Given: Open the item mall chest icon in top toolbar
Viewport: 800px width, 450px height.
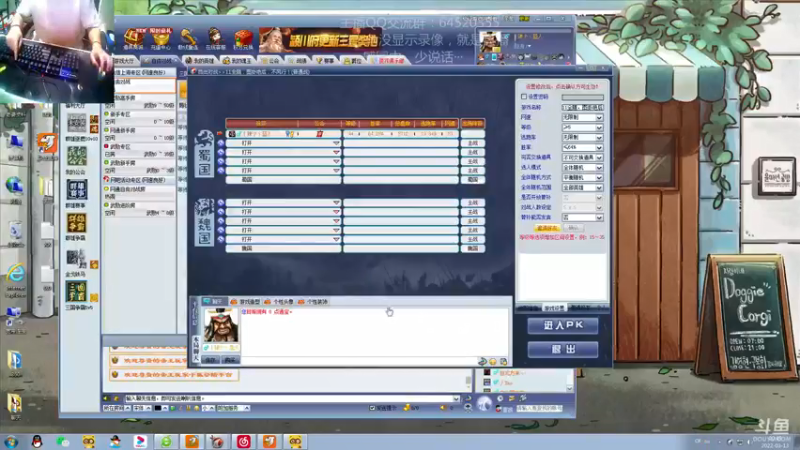Looking at the screenshot, I should pyautogui.click(x=133, y=39).
